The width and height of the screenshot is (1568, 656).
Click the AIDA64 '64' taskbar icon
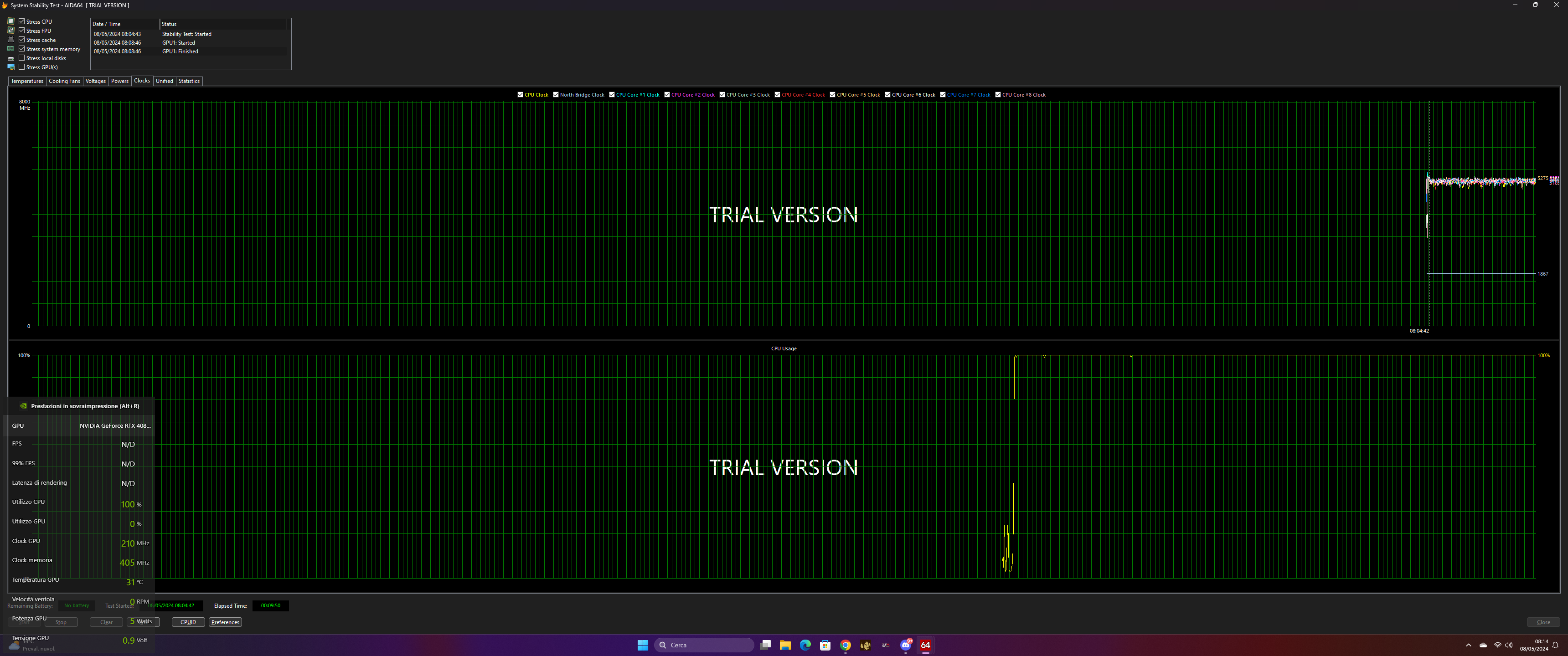pyautogui.click(x=926, y=645)
